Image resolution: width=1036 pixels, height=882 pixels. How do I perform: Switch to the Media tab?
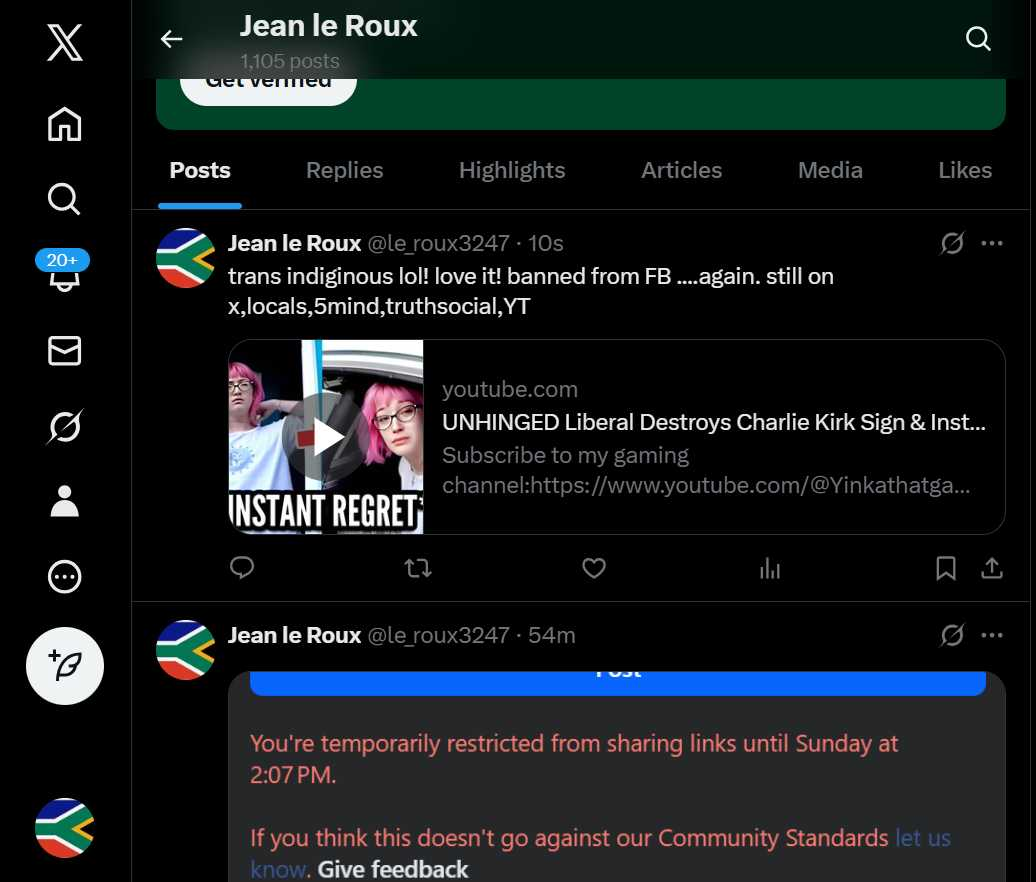pyautogui.click(x=830, y=171)
